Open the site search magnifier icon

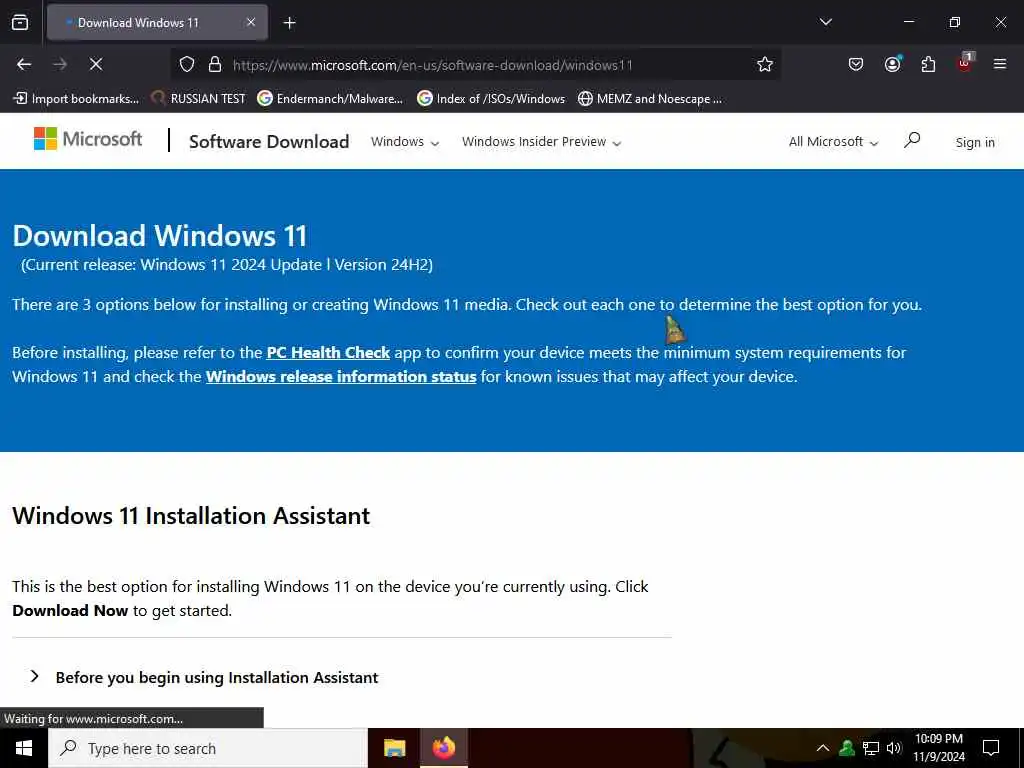click(x=912, y=140)
